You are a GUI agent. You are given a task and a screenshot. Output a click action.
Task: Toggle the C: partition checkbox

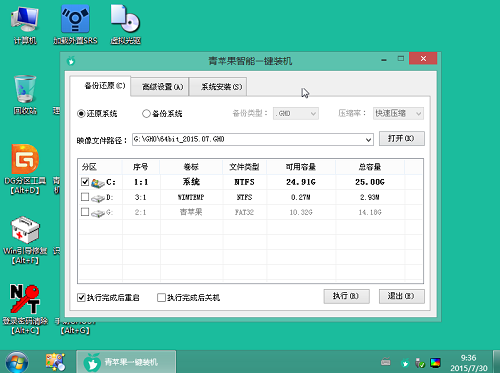[x=85, y=182]
